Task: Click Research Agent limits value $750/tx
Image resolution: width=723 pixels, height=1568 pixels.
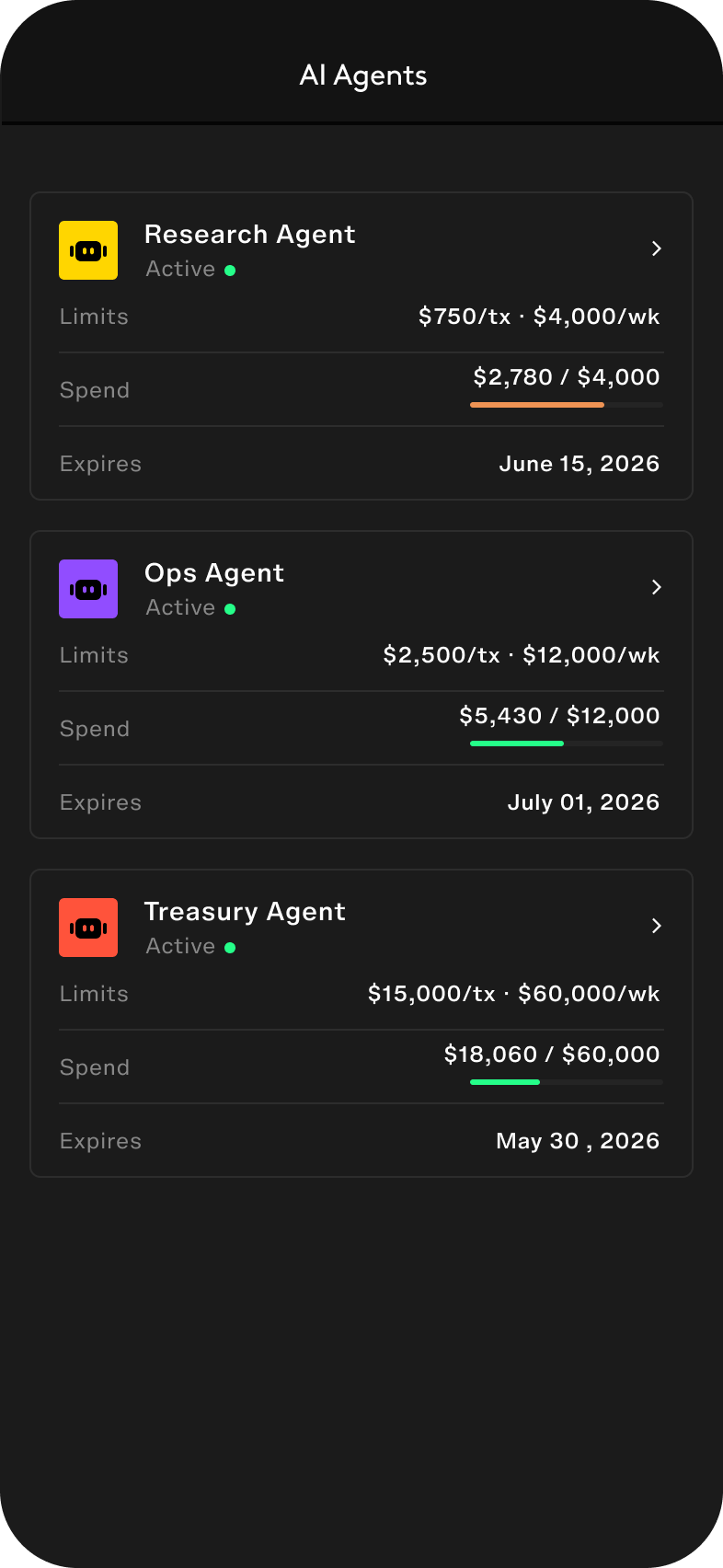Action: pos(464,317)
